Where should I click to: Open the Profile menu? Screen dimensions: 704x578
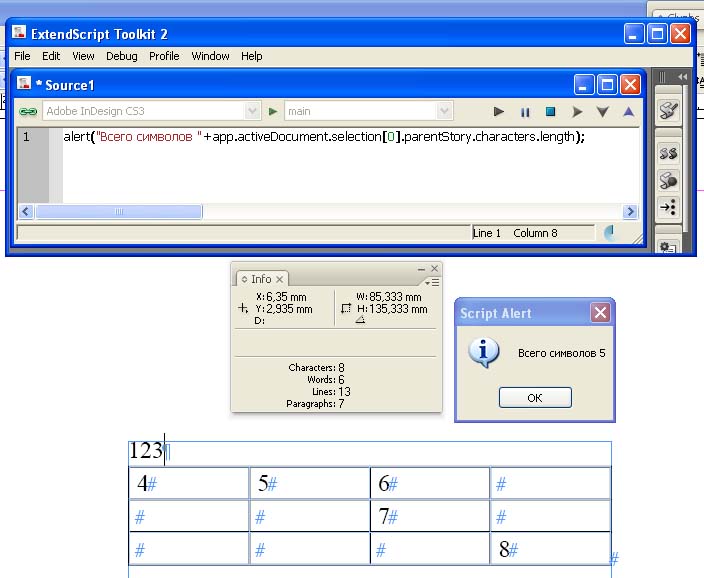pos(164,56)
